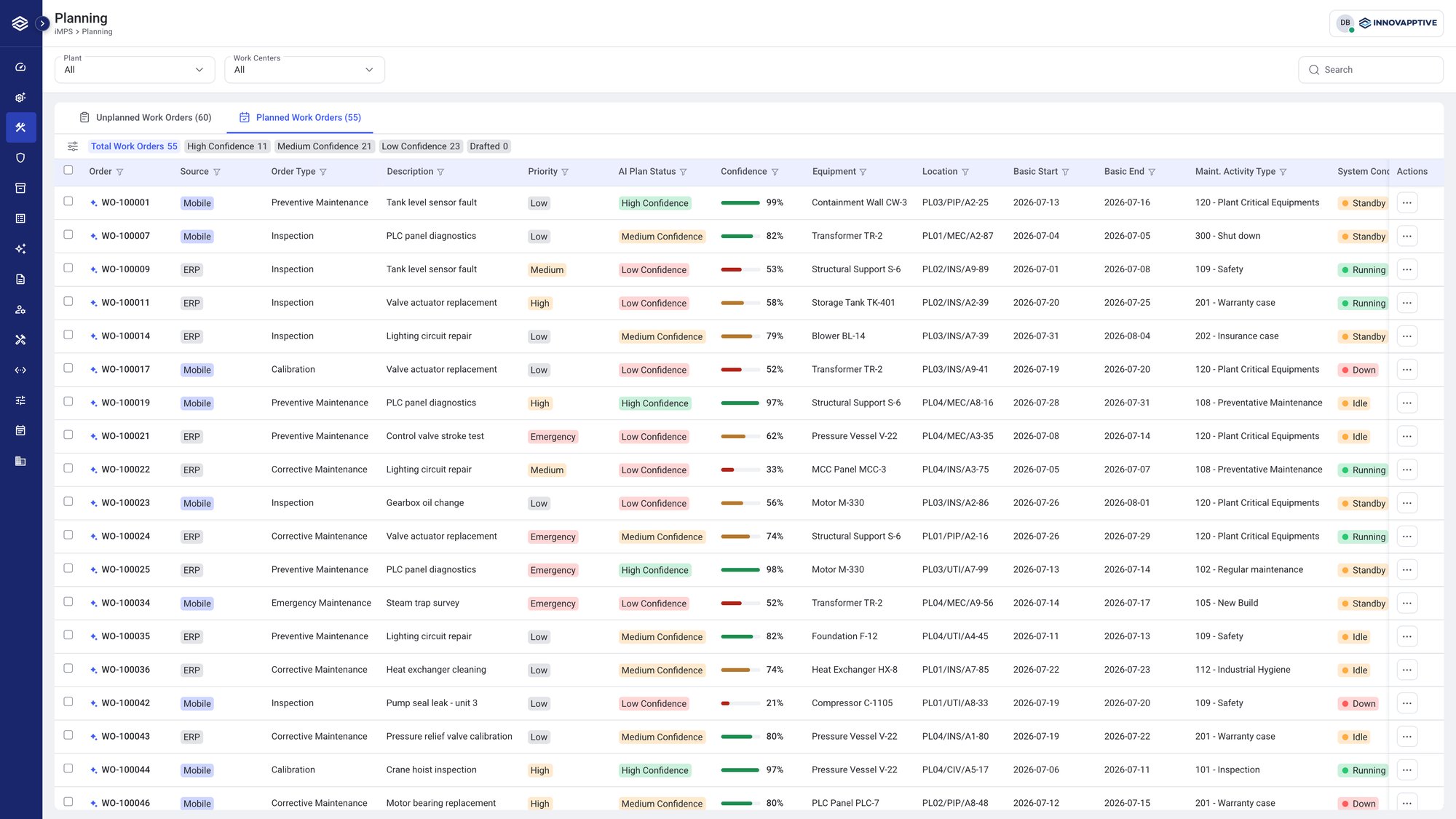Select the active hammer-wrench planning icon

[20, 127]
